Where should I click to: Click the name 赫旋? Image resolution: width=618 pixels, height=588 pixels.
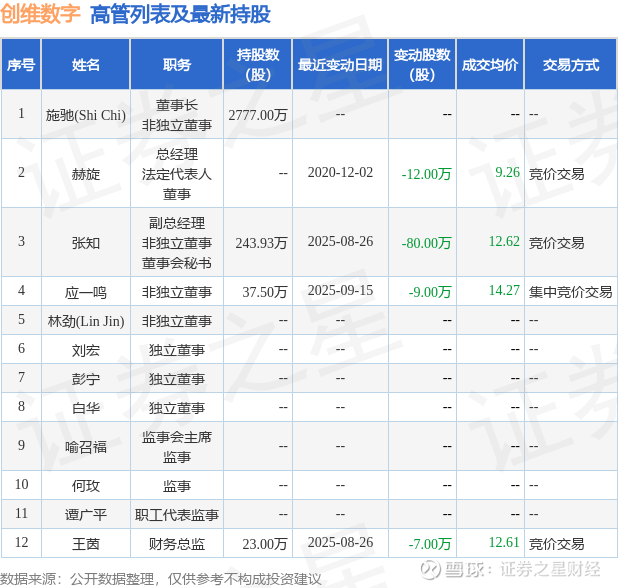pyautogui.click(x=86, y=174)
